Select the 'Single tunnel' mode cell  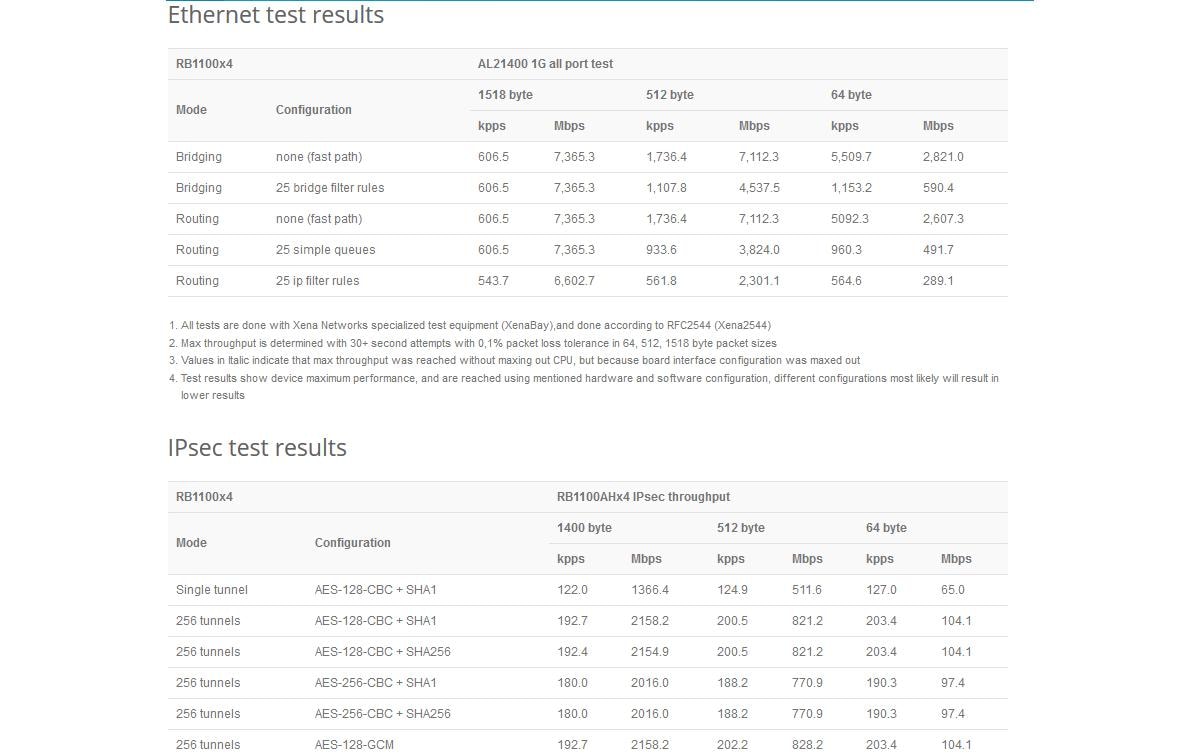(x=212, y=590)
